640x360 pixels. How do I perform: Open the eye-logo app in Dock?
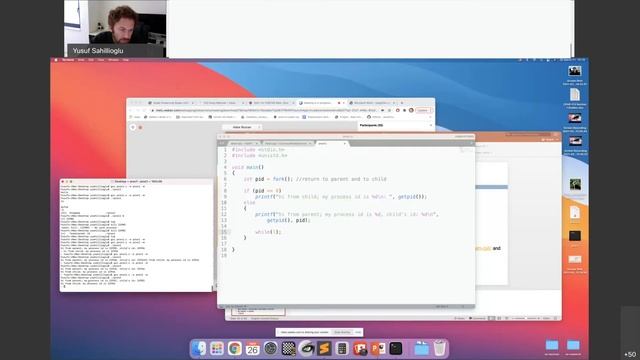(x=307, y=349)
